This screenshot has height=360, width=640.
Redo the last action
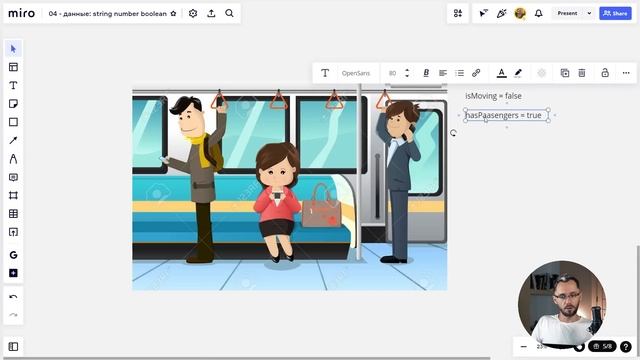coord(13,315)
